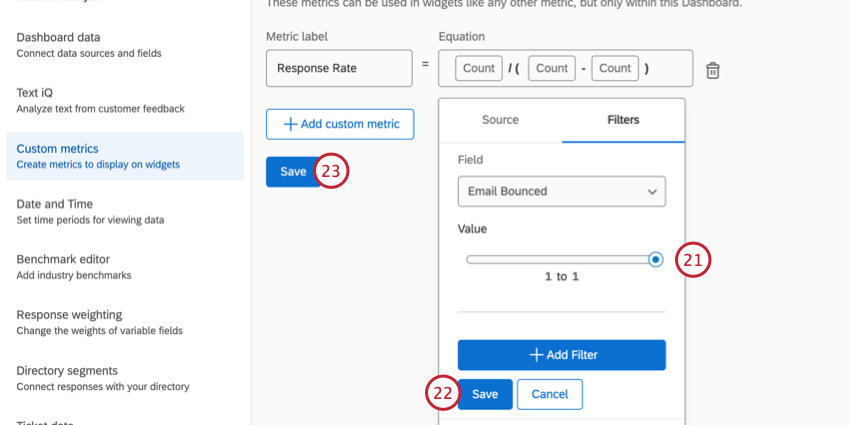Image resolution: width=850 pixels, height=425 pixels.
Task: Delete the Response Rate metric with trash icon
Action: point(713,70)
